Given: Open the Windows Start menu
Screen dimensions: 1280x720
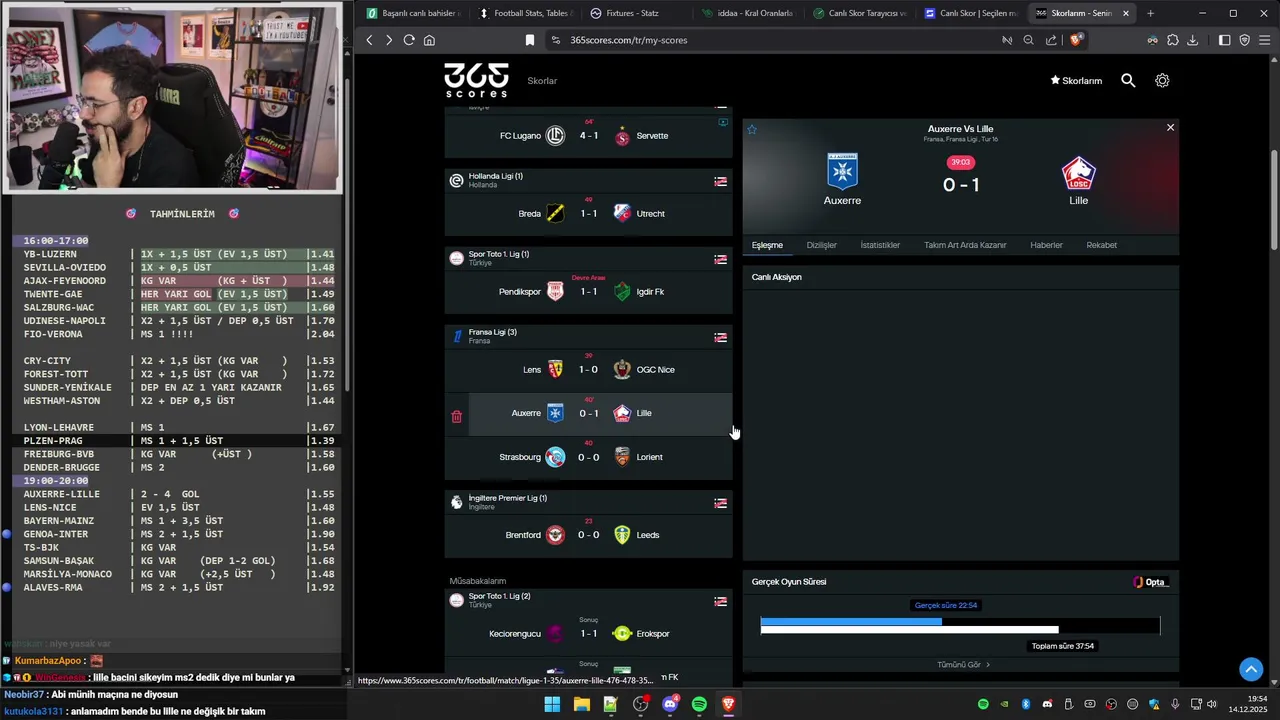Looking at the screenshot, I should click(552, 704).
